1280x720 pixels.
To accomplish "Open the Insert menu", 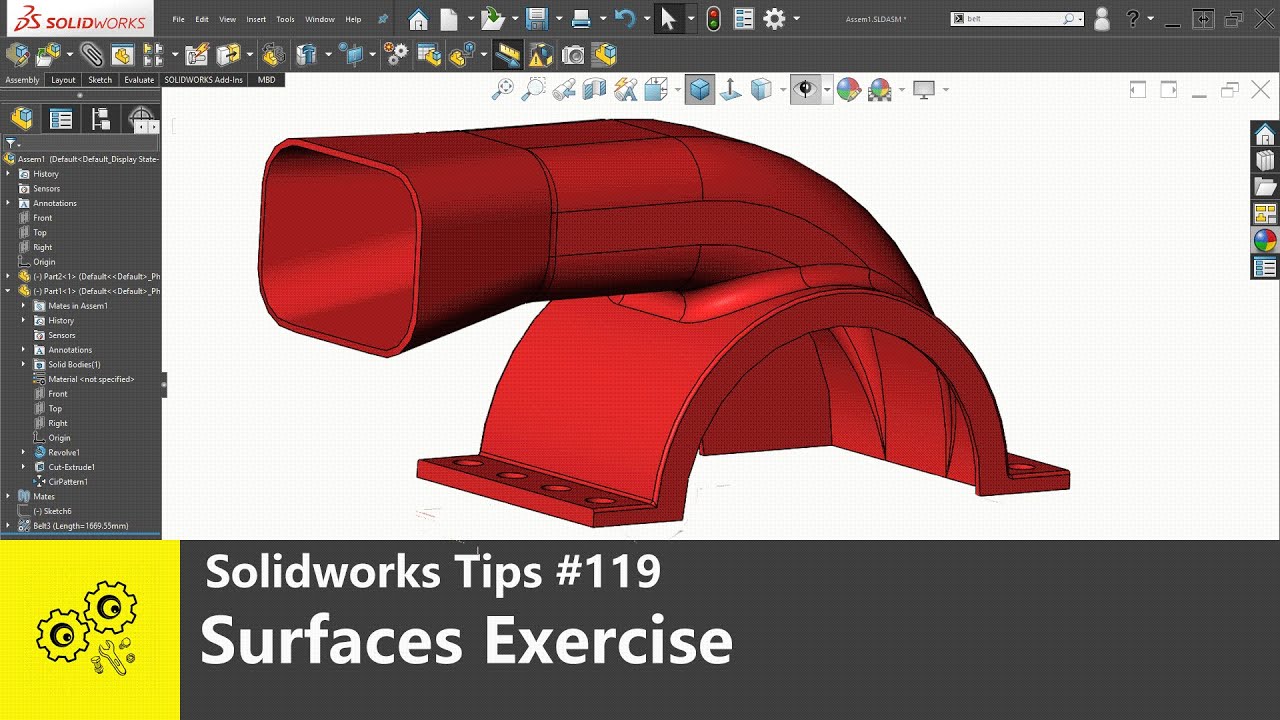I will (256, 19).
